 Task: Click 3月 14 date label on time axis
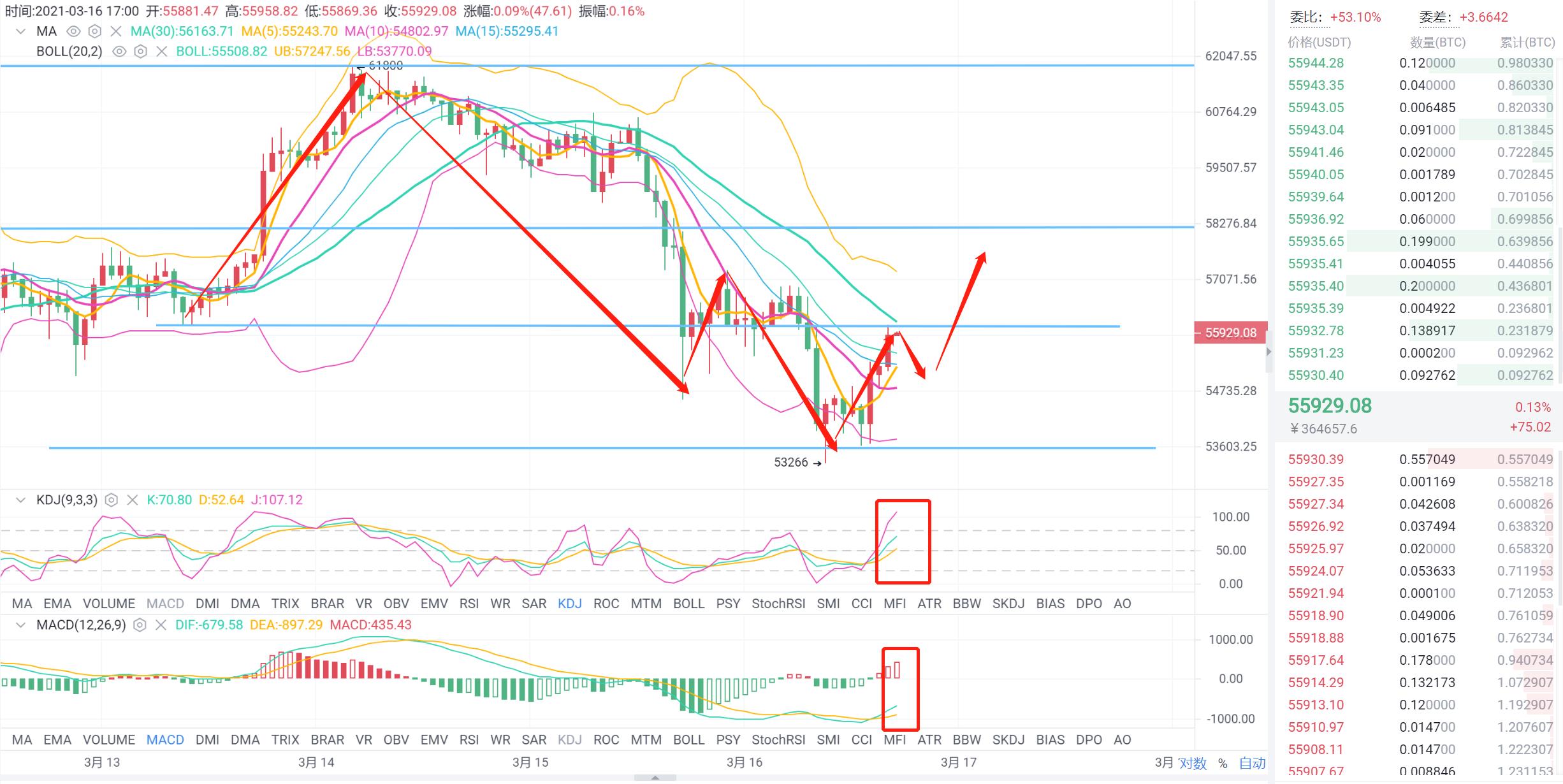(316, 762)
